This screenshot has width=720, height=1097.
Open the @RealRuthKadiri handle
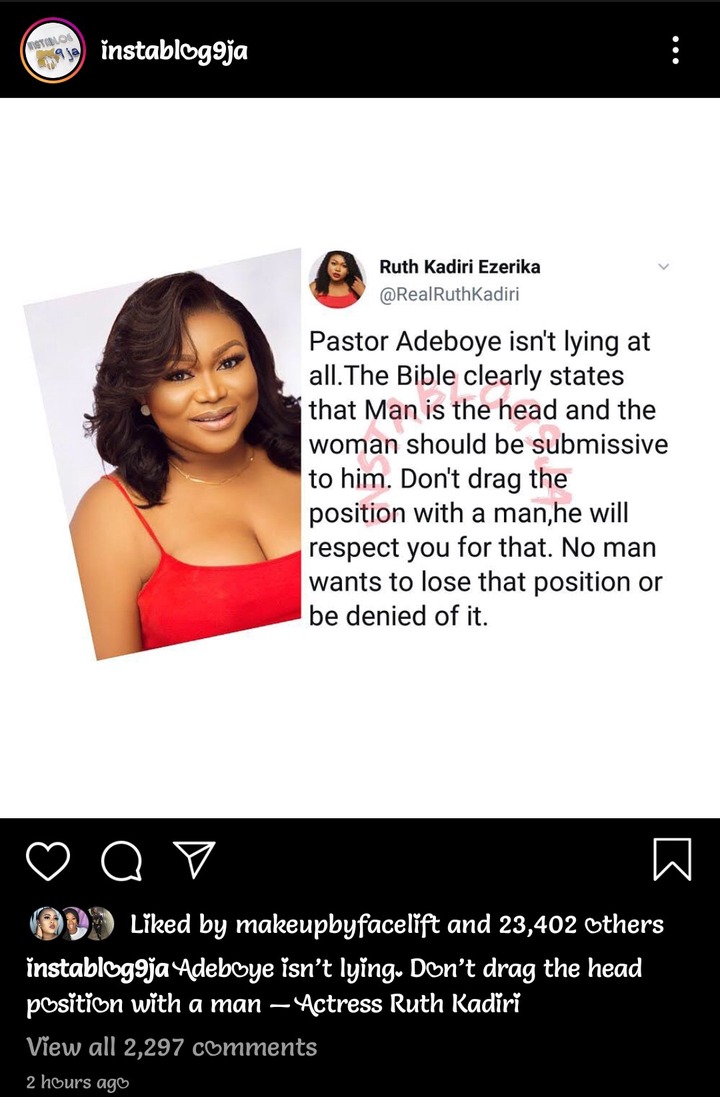(449, 294)
